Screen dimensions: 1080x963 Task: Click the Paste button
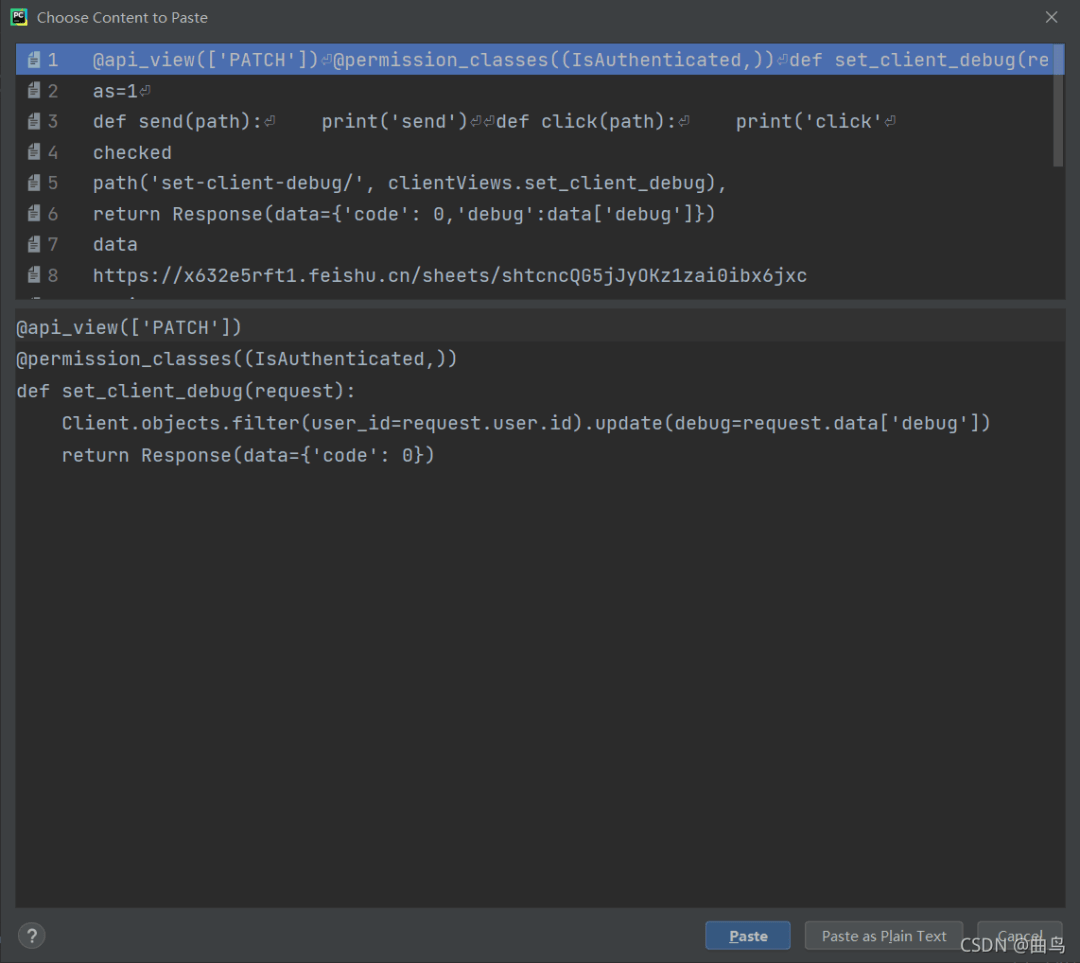coord(748,935)
